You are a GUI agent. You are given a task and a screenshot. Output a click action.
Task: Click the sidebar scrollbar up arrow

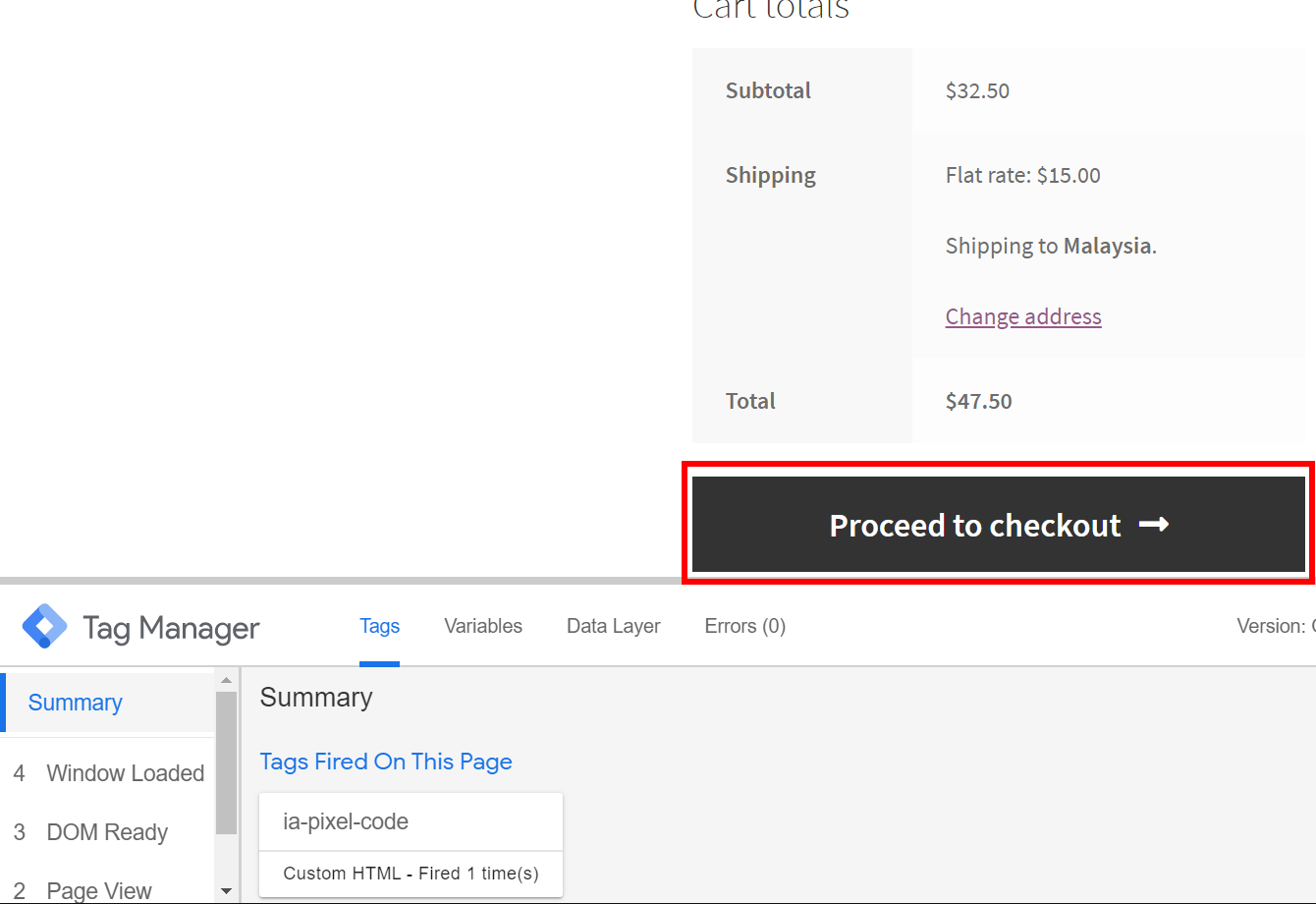coord(226,680)
